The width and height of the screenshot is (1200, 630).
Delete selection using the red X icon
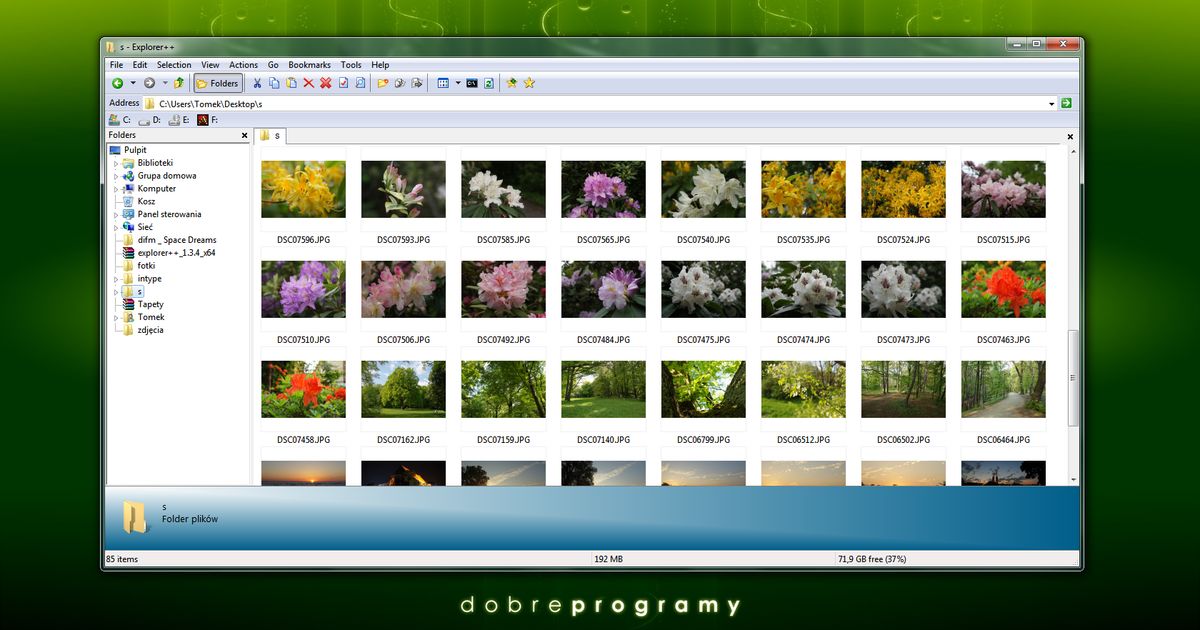point(308,83)
